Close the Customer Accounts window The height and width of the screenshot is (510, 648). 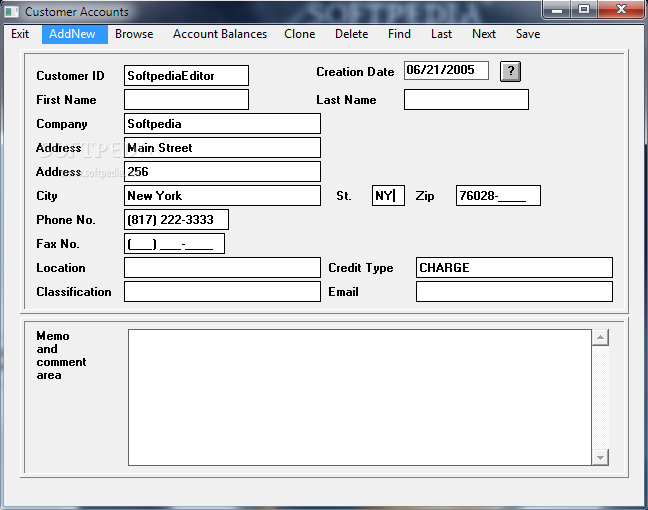click(621, 10)
